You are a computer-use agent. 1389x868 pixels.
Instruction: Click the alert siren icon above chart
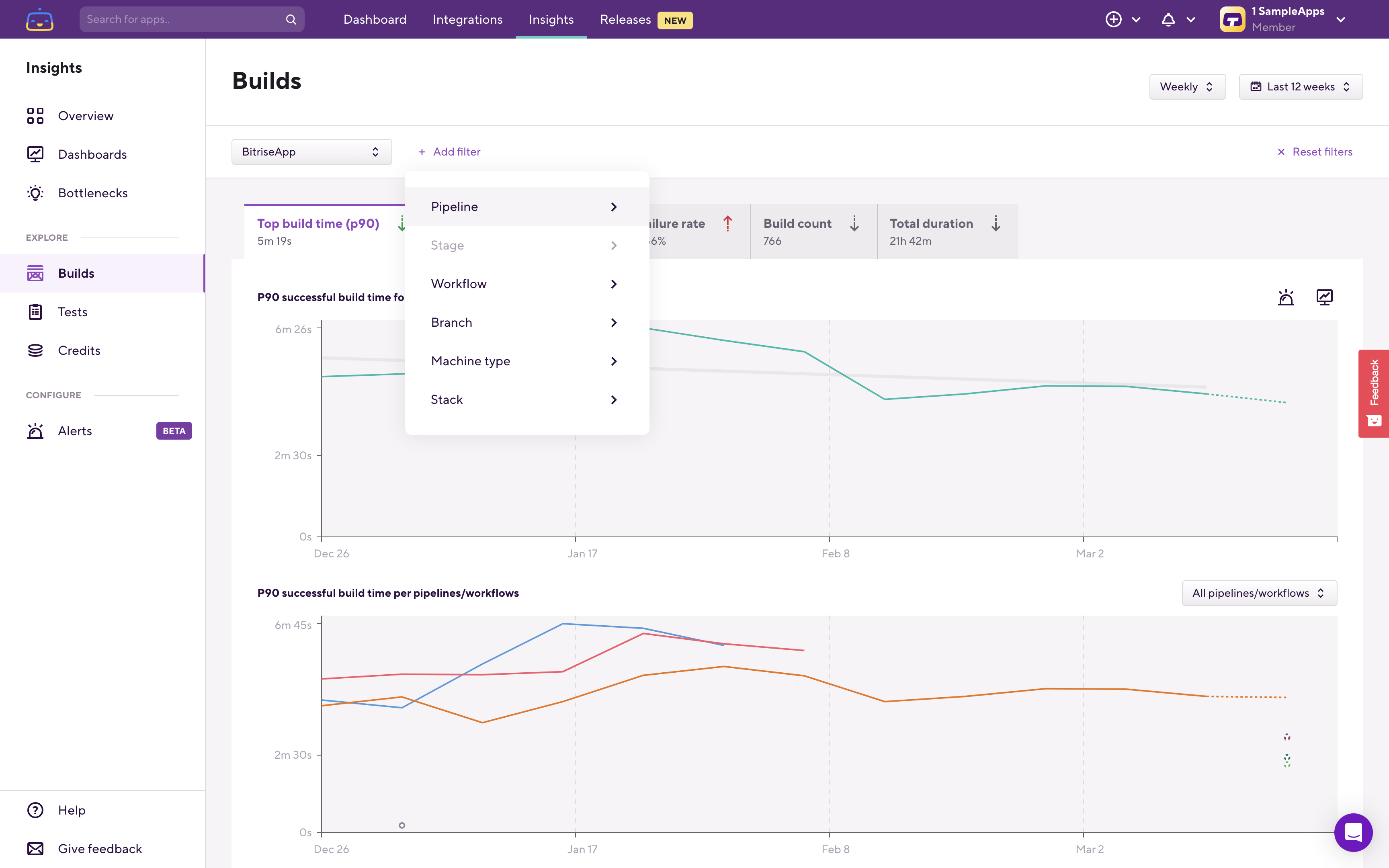coord(1286,297)
